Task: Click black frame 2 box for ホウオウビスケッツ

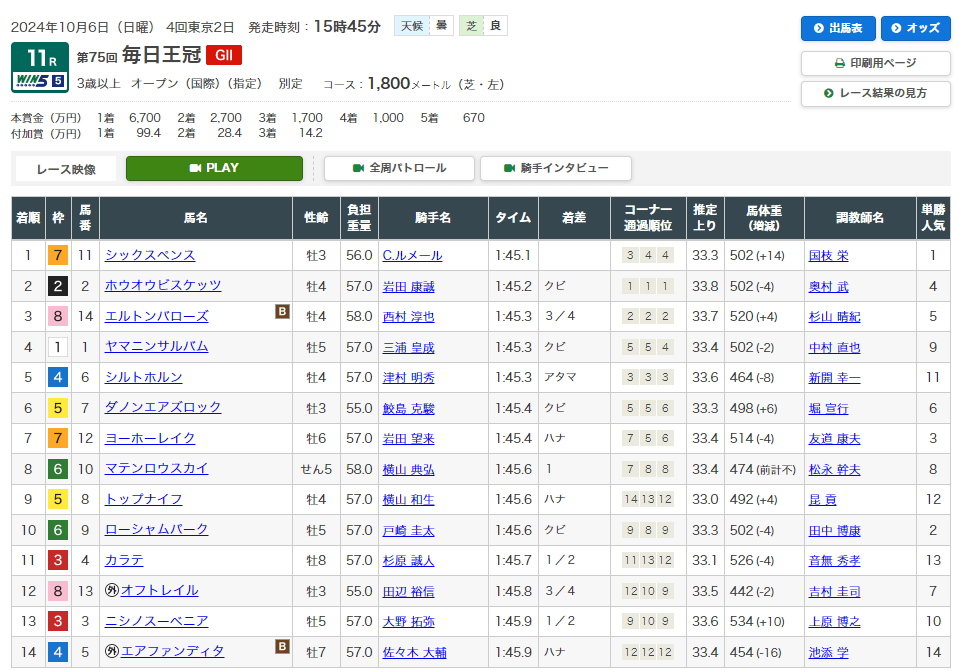Action: tap(58, 286)
